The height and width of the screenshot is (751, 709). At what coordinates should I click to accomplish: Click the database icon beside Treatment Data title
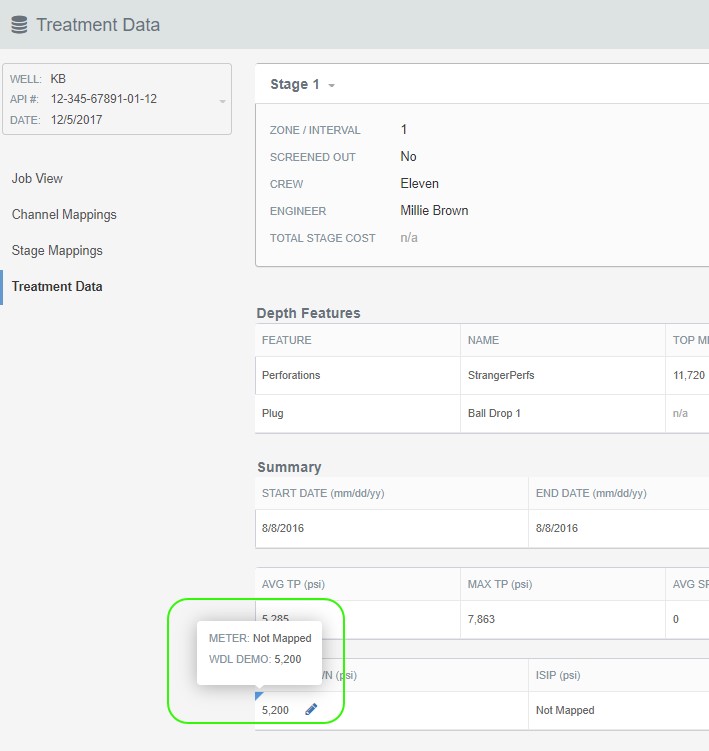click(x=19, y=25)
